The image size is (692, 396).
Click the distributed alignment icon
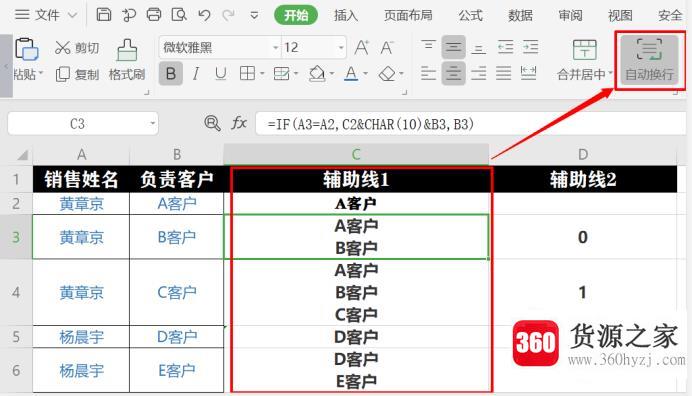529,73
